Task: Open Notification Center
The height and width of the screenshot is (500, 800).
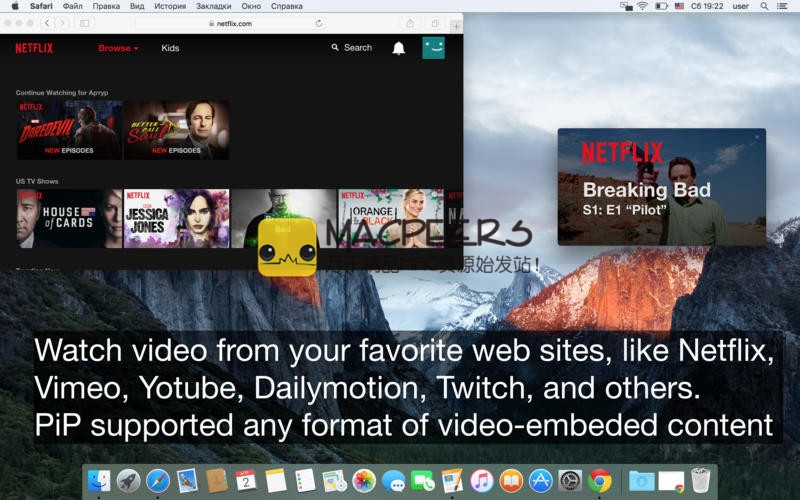Action: pos(782,6)
